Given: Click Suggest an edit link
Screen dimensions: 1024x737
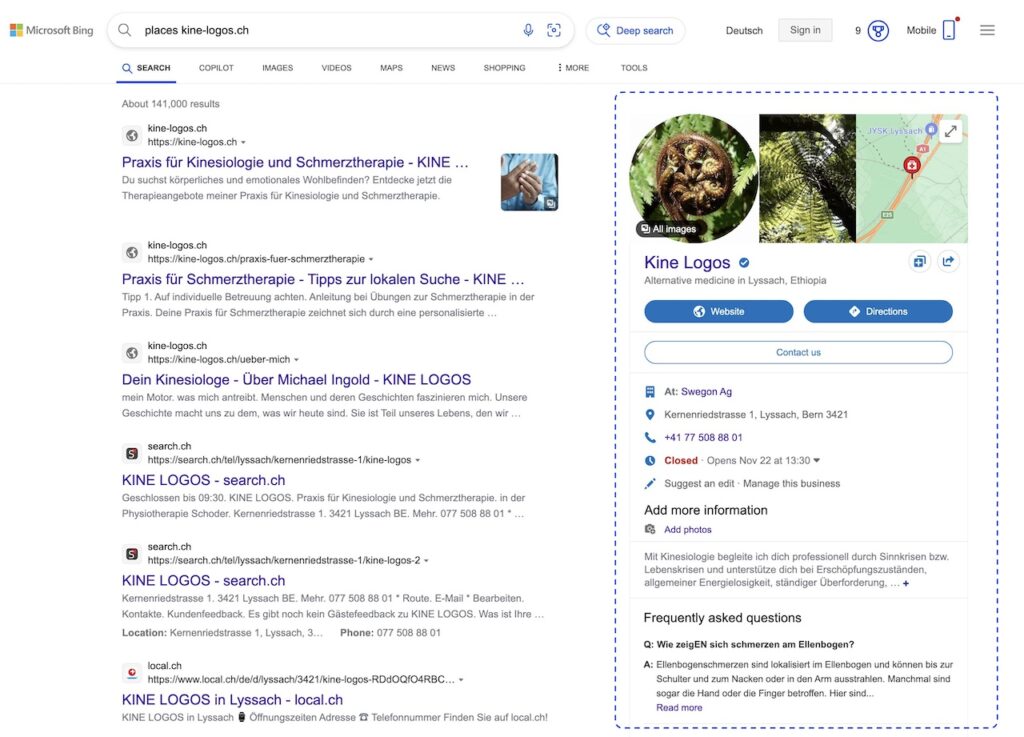Looking at the screenshot, I should [699, 483].
